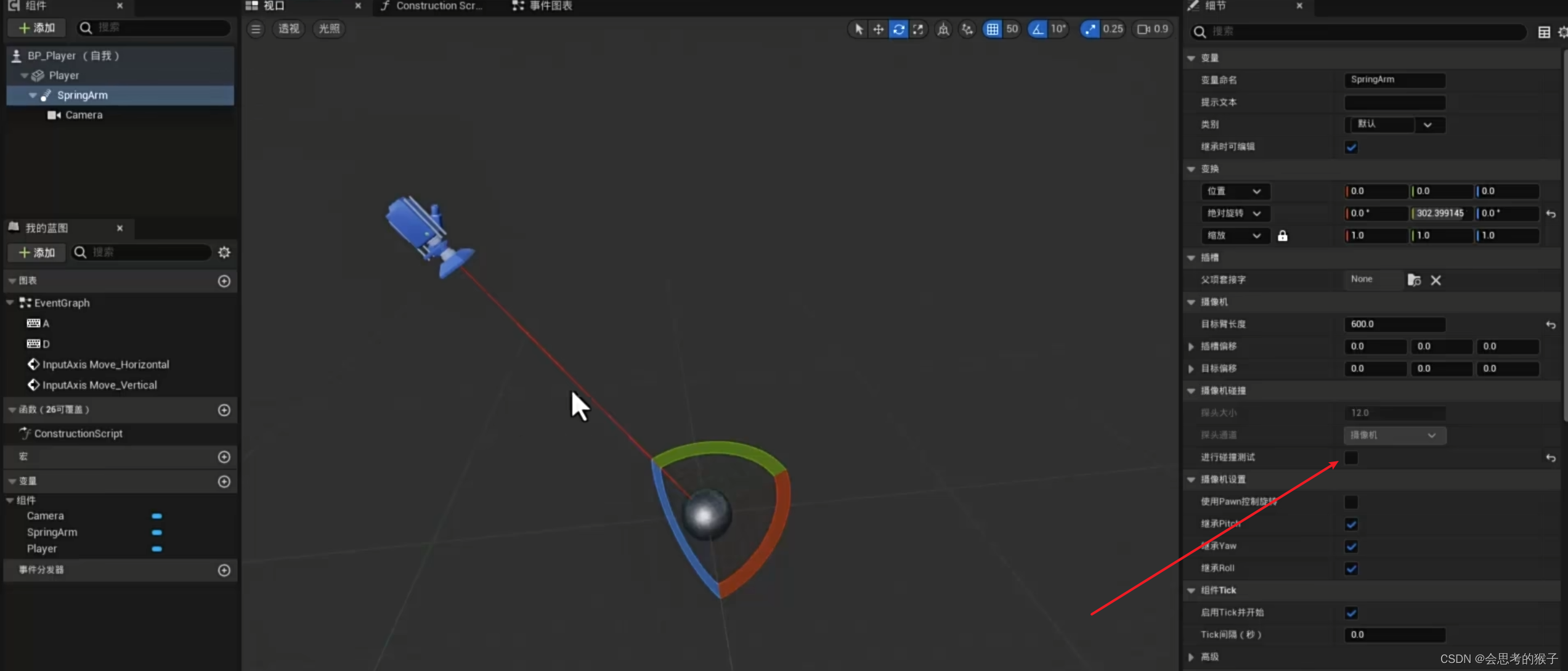Screen dimensions: 1568x671
Task: Click the camera perspective view icon
Action: (289, 28)
